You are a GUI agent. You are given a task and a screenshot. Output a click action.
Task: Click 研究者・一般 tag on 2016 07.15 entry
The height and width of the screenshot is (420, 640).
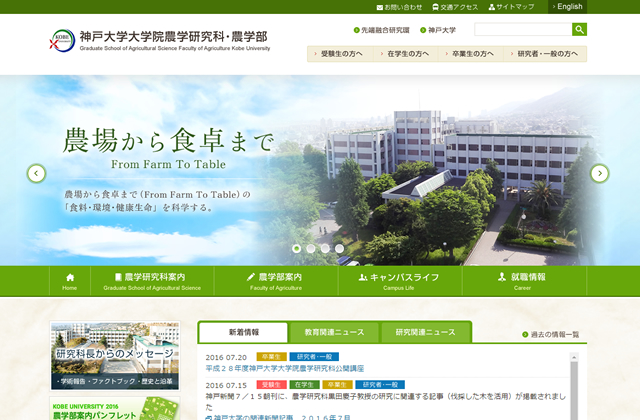(x=380, y=384)
